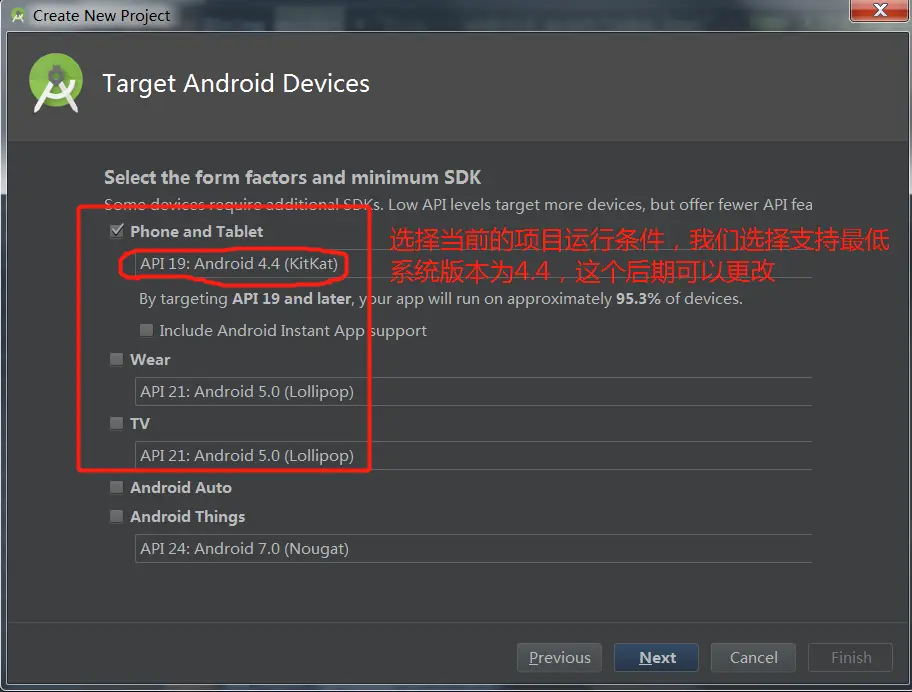Click the Phone and Tablet label
Viewport: 912px width, 692px height.
tap(197, 231)
